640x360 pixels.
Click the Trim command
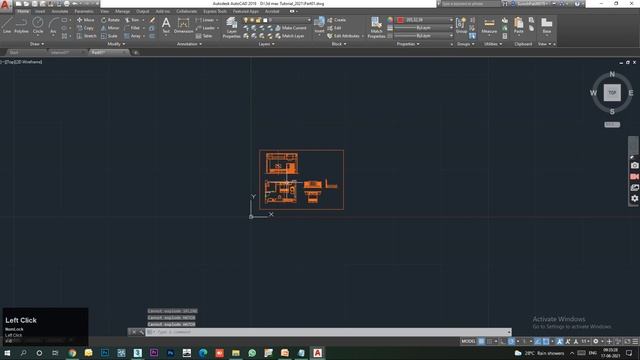pyautogui.click(x=132, y=20)
